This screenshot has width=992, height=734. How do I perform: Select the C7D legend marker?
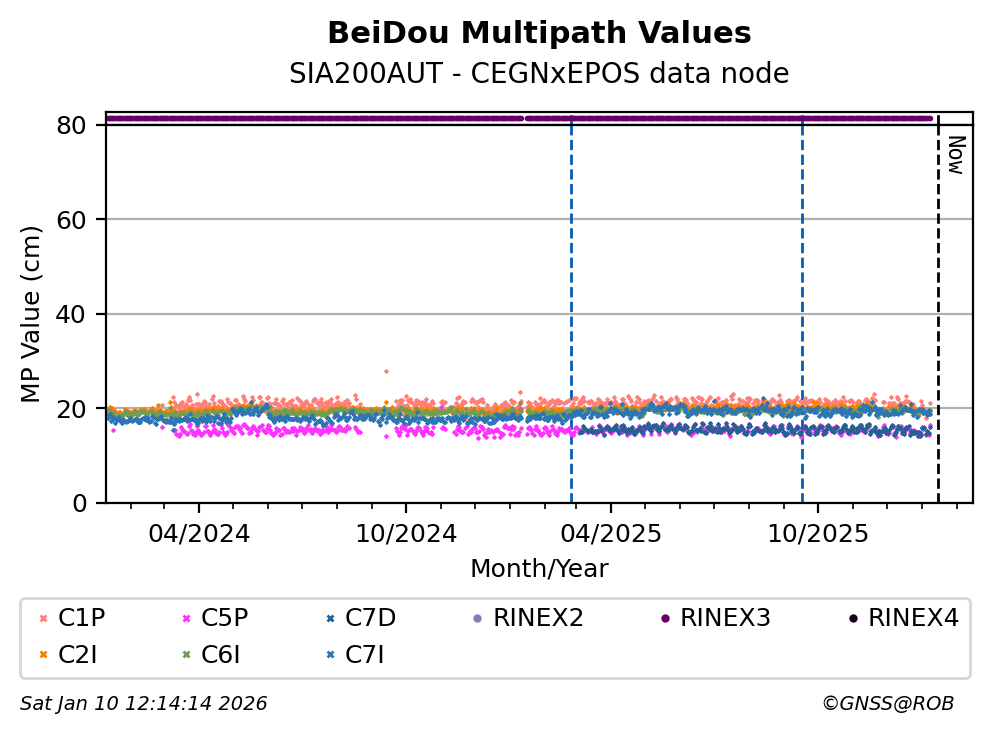(329, 619)
